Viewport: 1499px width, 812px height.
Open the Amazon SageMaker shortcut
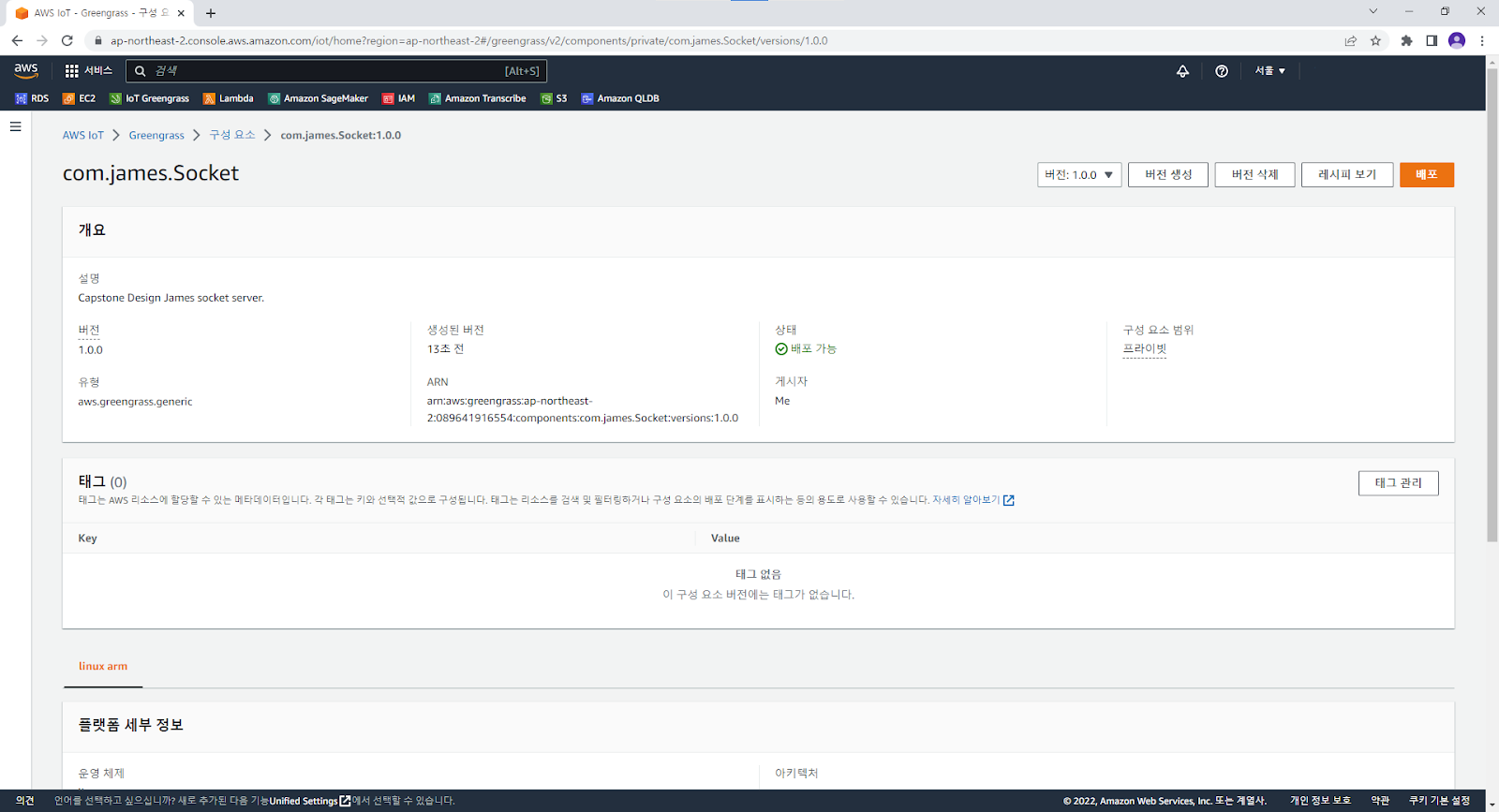[x=318, y=98]
